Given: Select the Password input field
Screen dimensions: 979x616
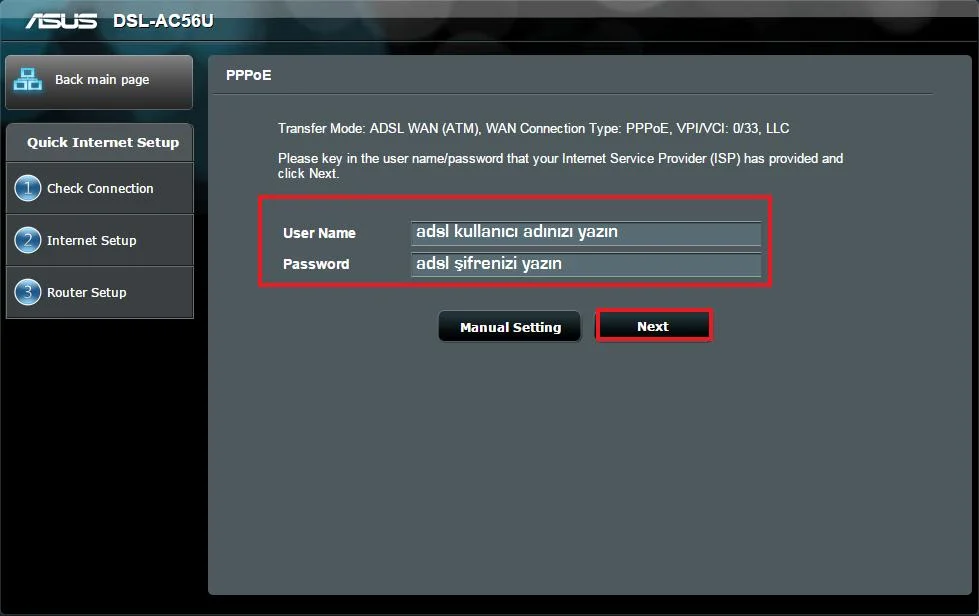Looking at the screenshot, I should (586, 264).
